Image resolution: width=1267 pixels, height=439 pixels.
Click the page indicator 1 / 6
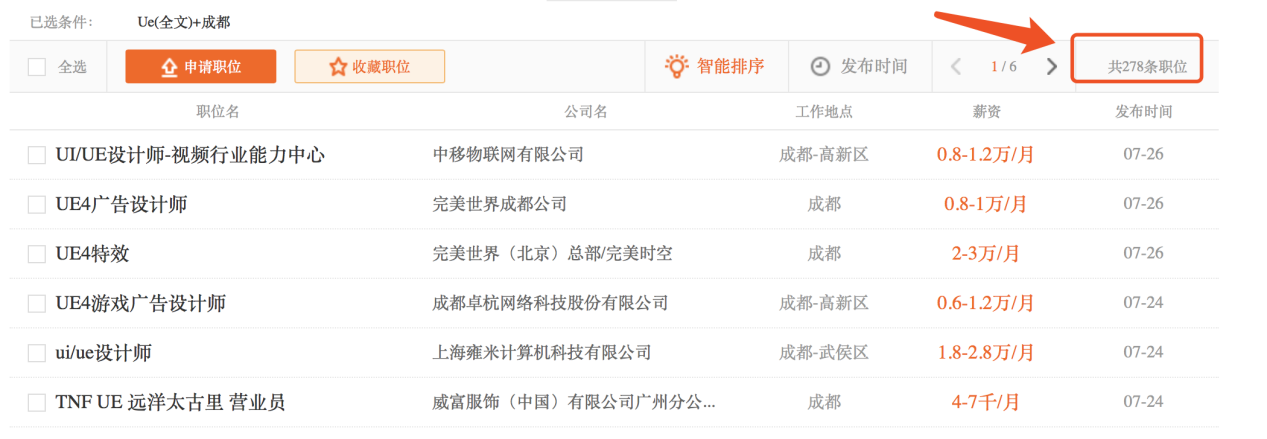point(1003,67)
